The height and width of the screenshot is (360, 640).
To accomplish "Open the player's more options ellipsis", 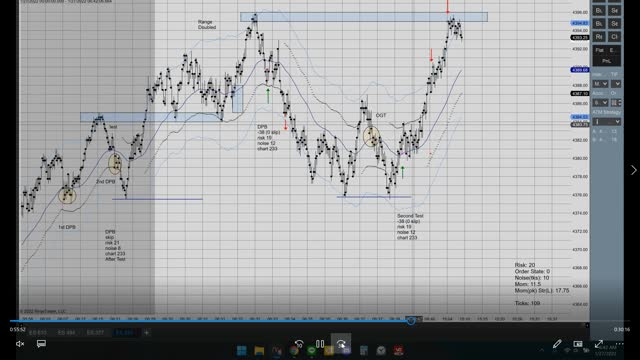I will click(620, 344).
